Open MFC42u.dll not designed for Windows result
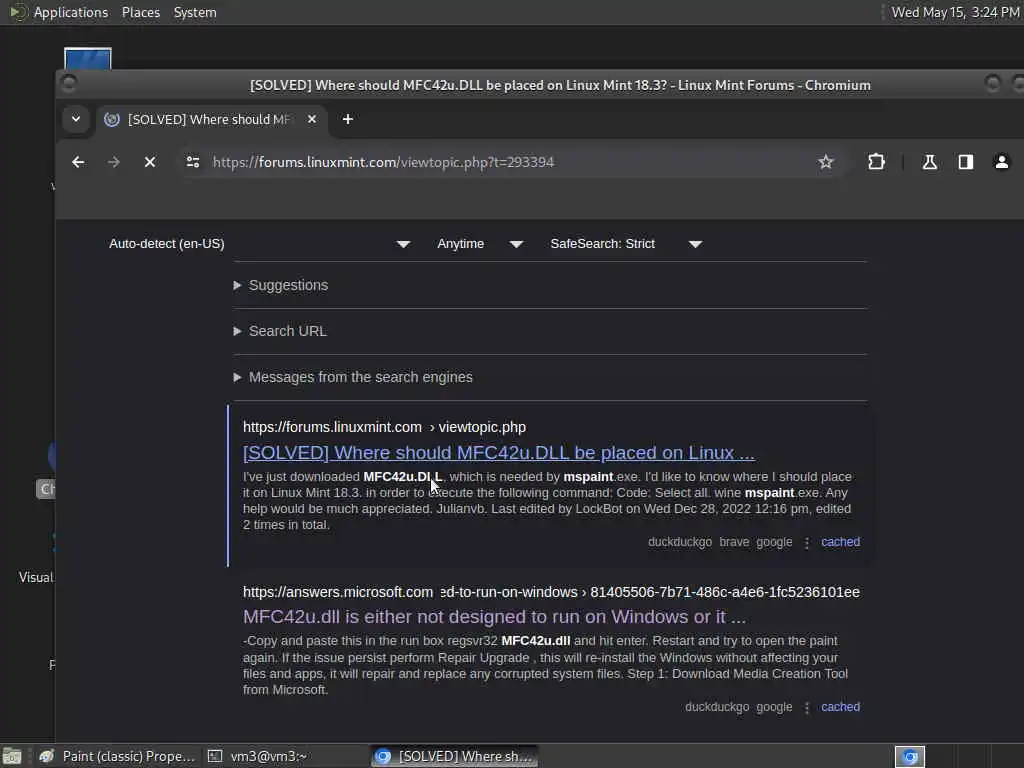 494,616
